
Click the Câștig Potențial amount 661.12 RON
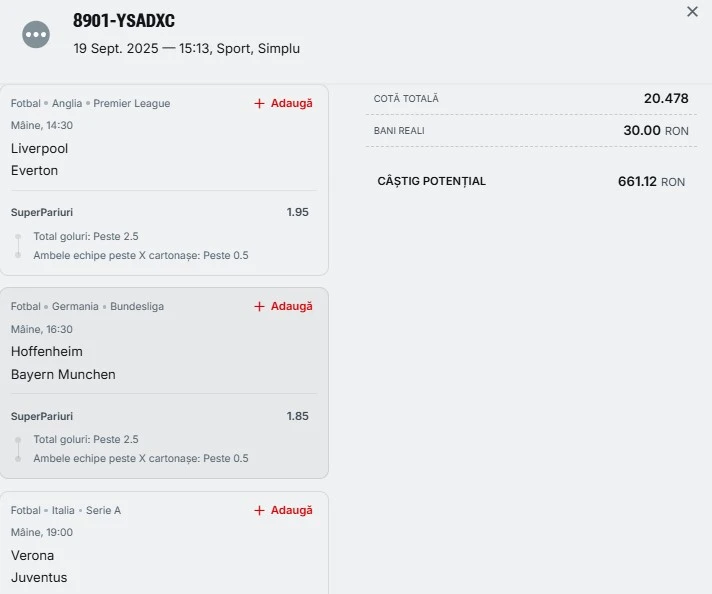(x=651, y=182)
